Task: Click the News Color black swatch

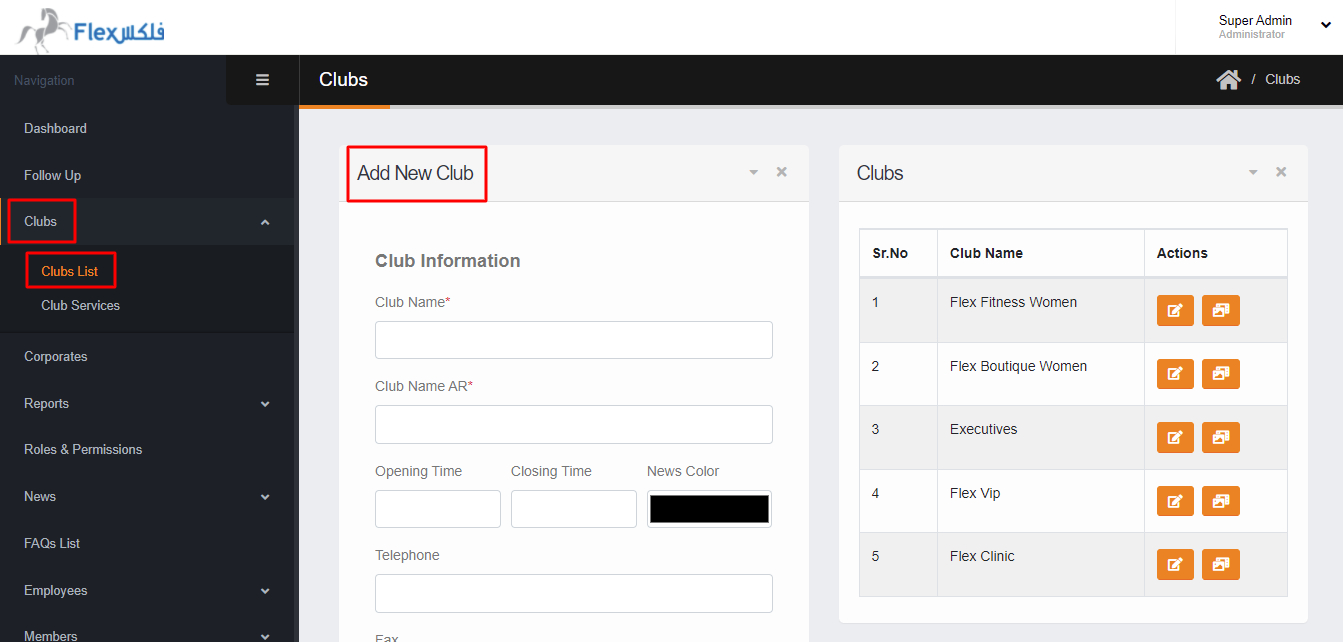Action: 709,508
